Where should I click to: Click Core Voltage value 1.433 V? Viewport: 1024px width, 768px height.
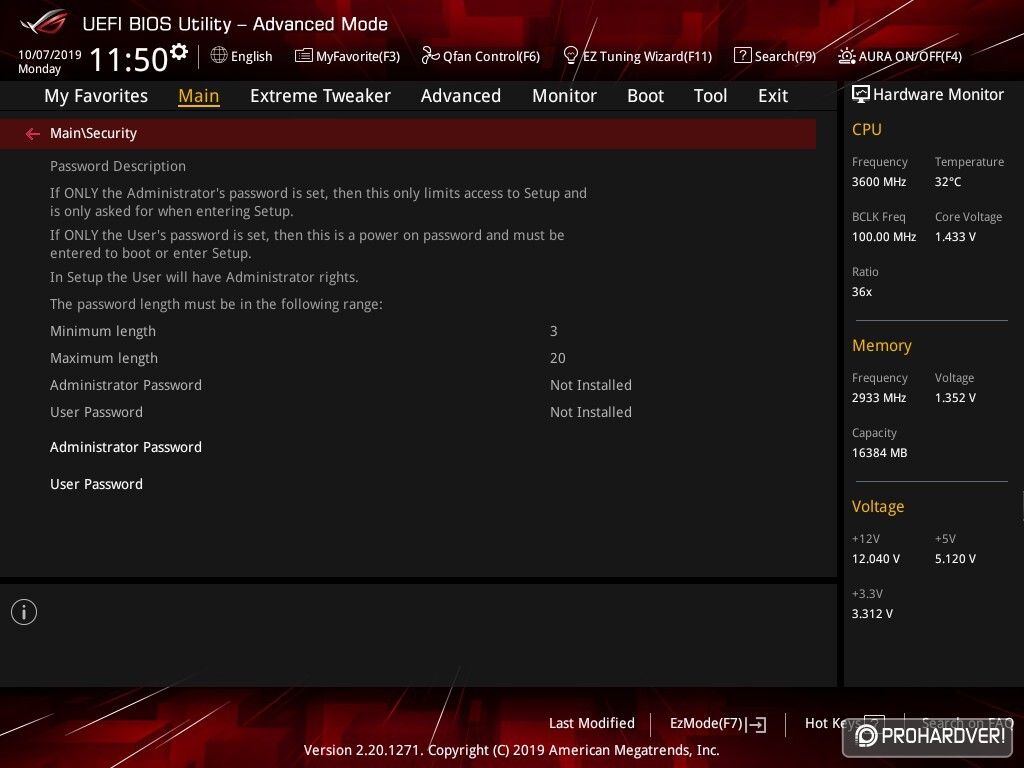955,236
